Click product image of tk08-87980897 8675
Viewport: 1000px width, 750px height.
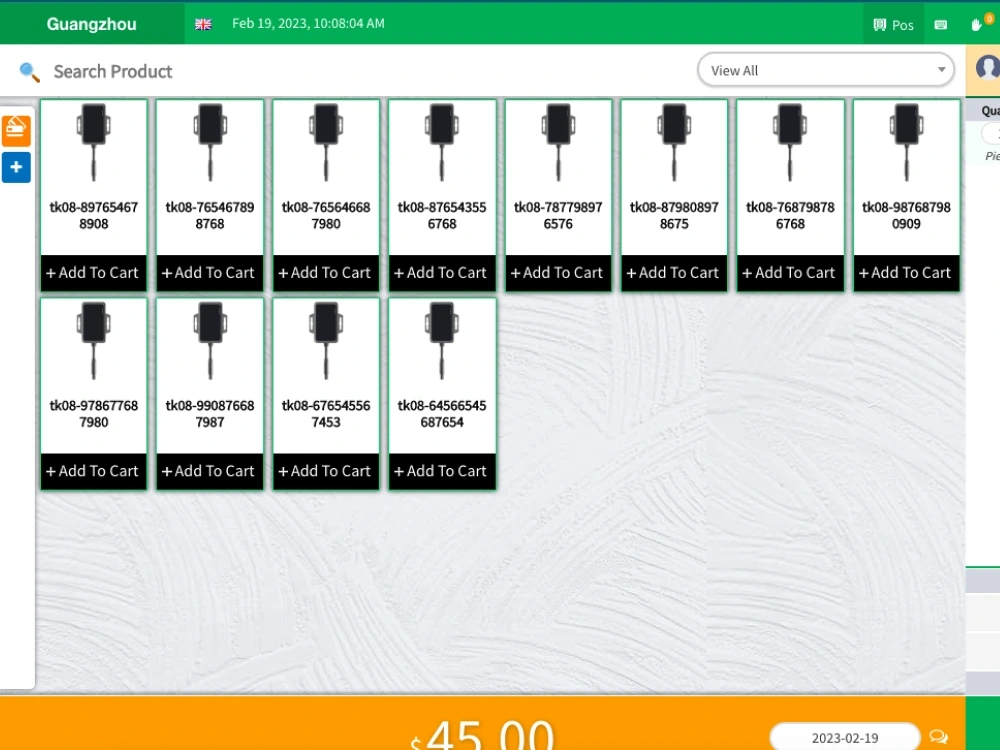pyautogui.click(x=674, y=142)
